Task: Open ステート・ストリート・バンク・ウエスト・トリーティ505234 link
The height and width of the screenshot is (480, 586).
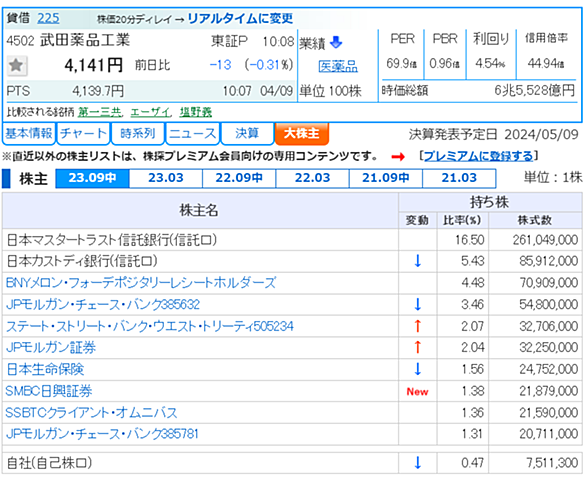Action: point(149,326)
